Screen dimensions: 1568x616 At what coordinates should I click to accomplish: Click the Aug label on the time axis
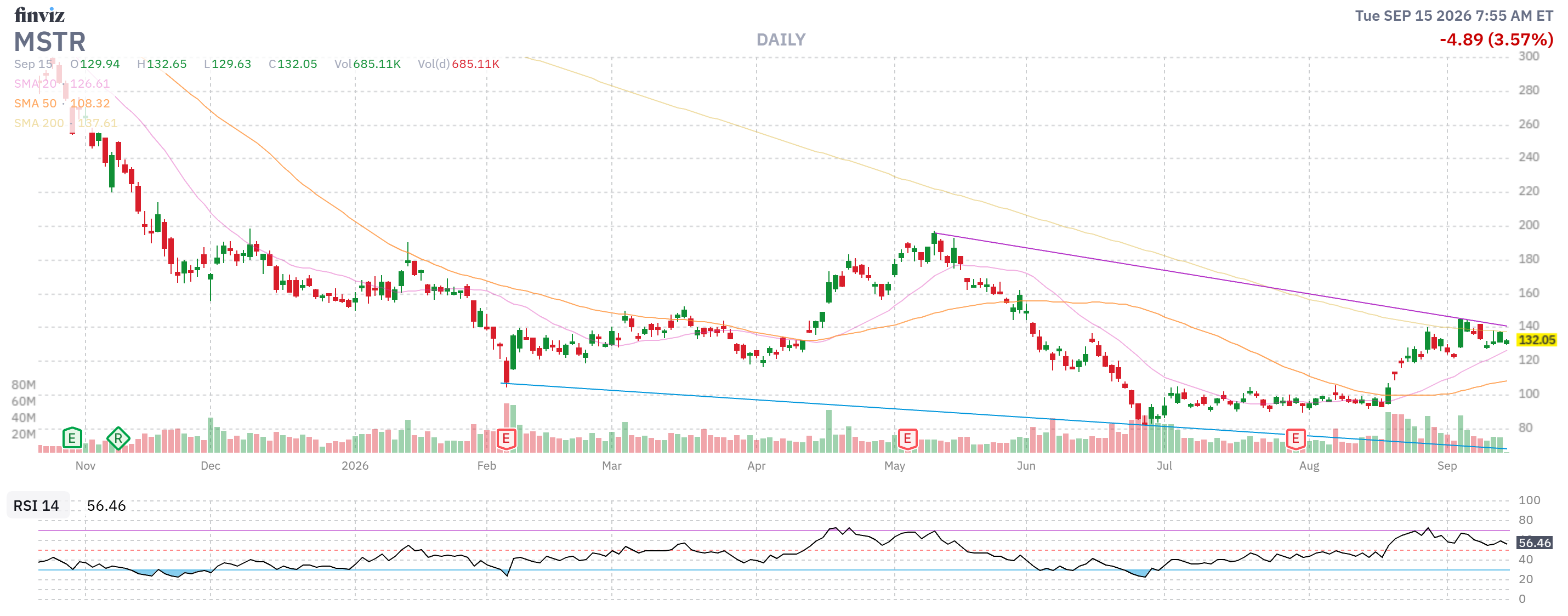pyautogui.click(x=1309, y=466)
